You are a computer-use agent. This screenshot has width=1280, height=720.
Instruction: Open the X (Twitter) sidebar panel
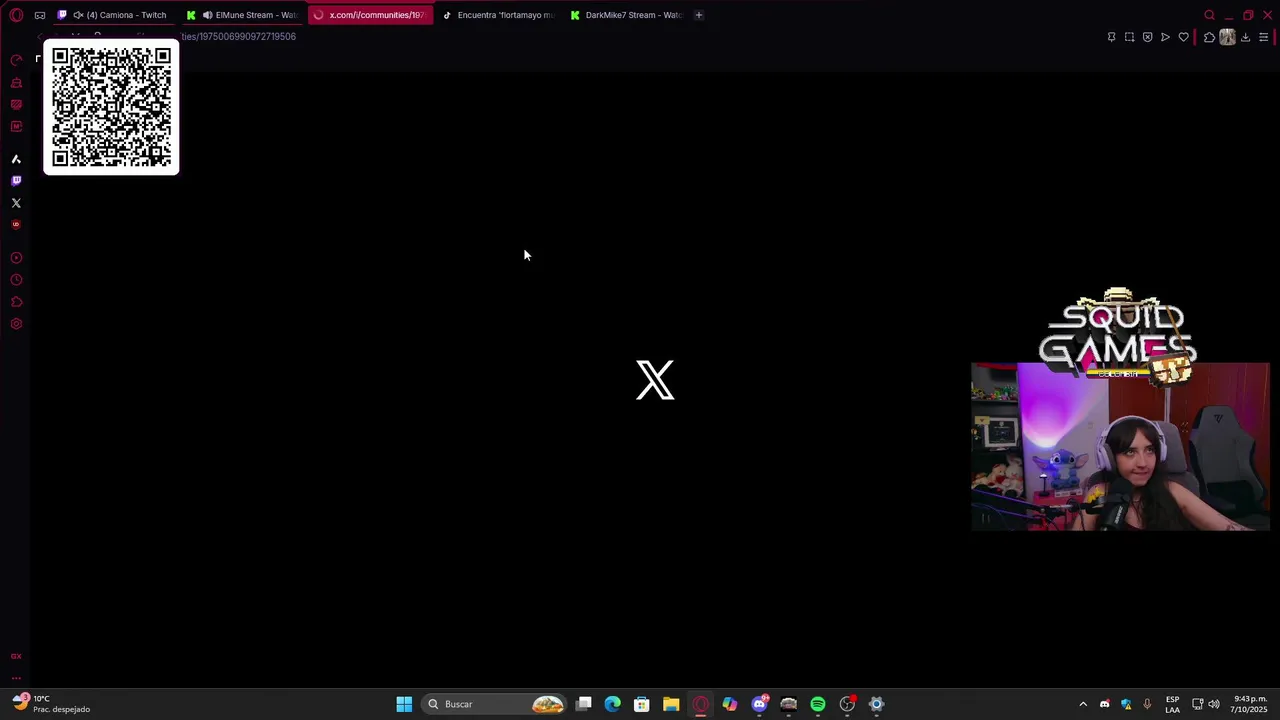[16, 203]
